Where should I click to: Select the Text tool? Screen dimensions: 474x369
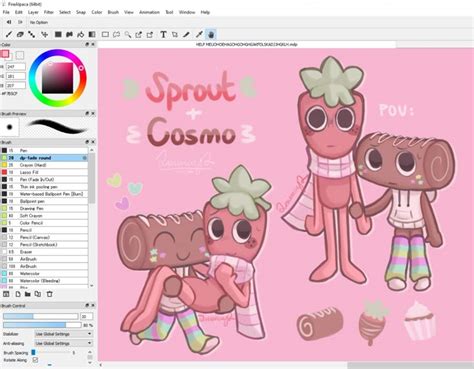pyautogui.click(x=163, y=34)
